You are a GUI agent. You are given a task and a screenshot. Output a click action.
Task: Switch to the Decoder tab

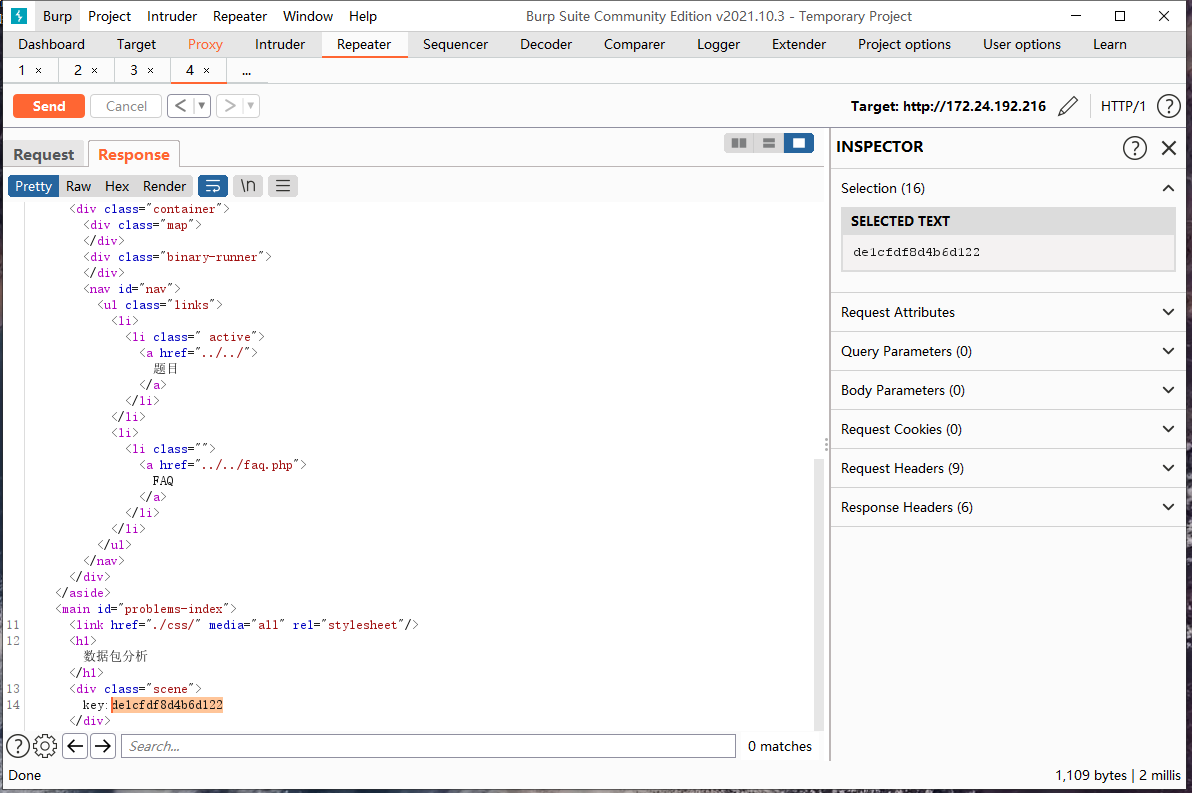[546, 44]
